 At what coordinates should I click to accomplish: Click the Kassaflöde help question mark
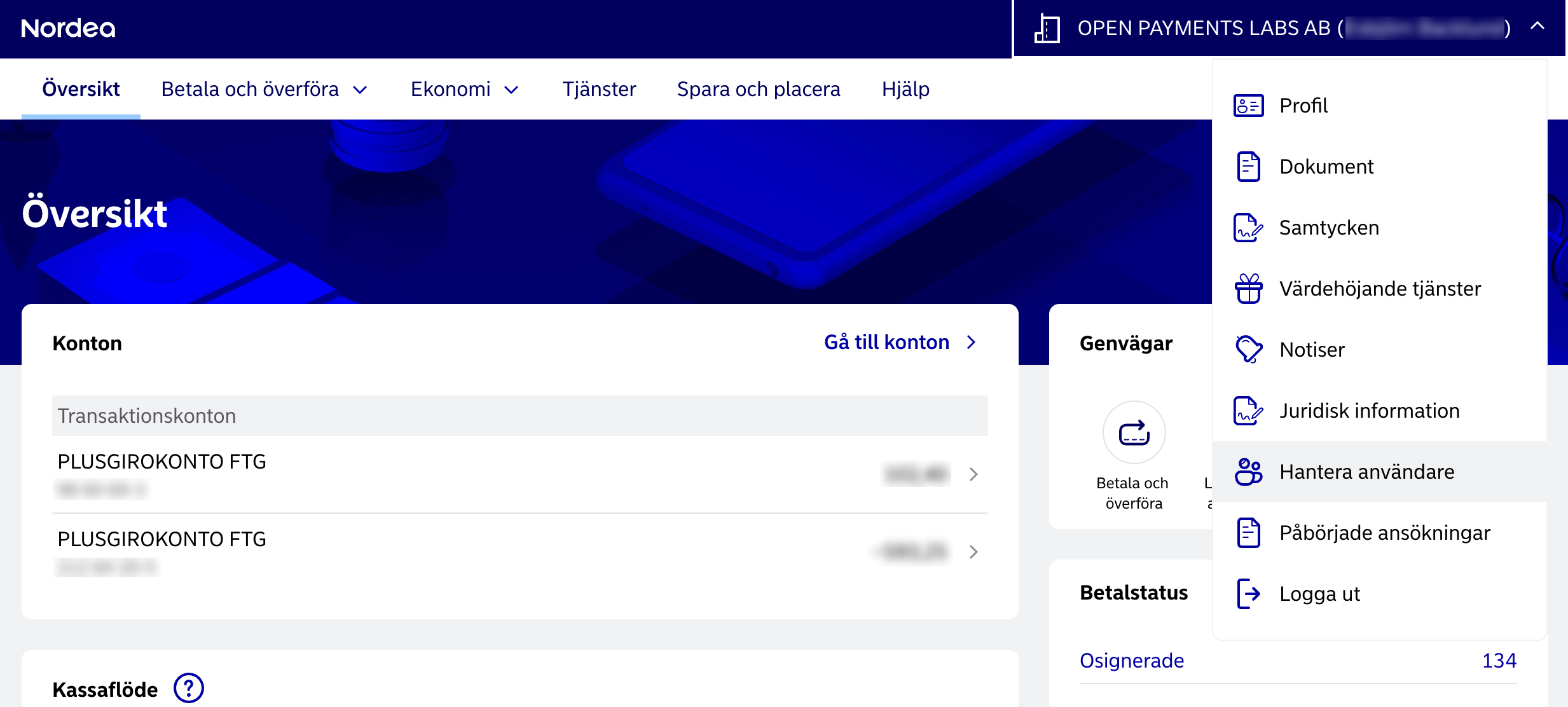[188, 688]
